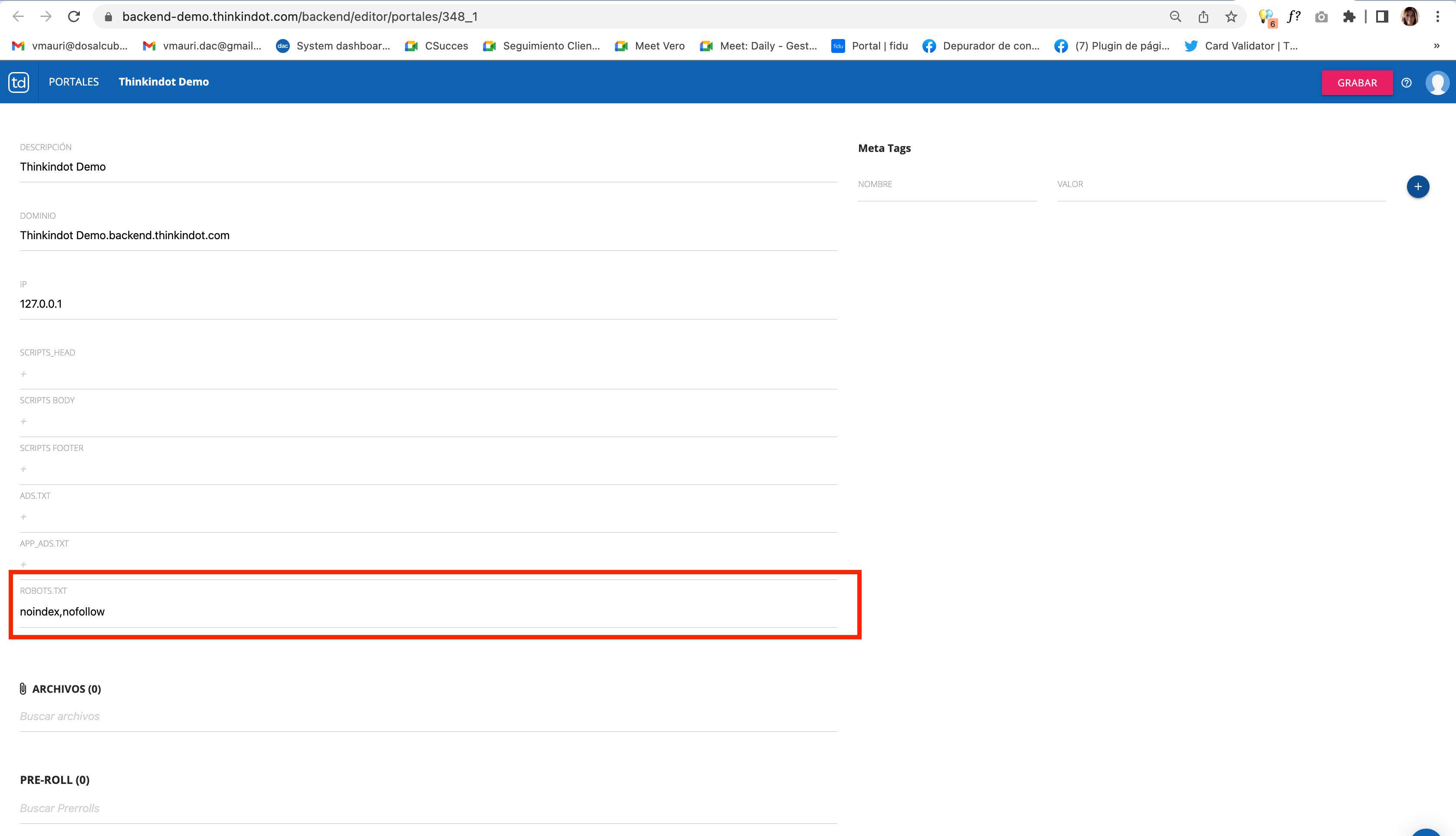Reload the page with browser refresh icon
Viewport: 1456px width, 836px height.
(x=74, y=16)
